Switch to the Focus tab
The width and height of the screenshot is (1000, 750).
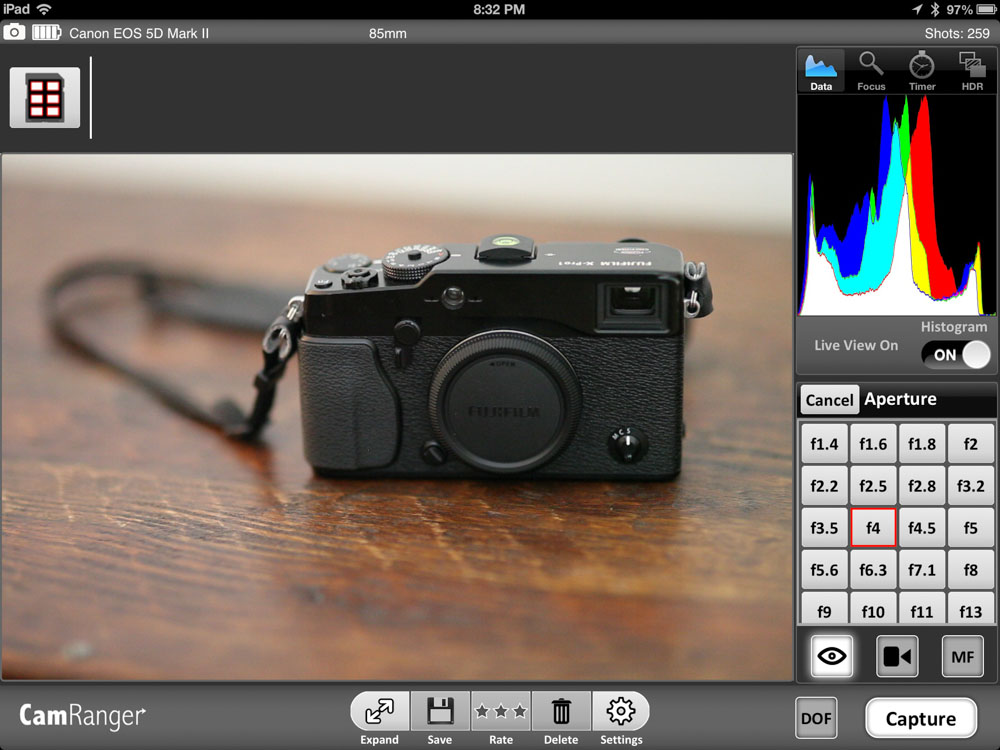[x=871, y=71]
